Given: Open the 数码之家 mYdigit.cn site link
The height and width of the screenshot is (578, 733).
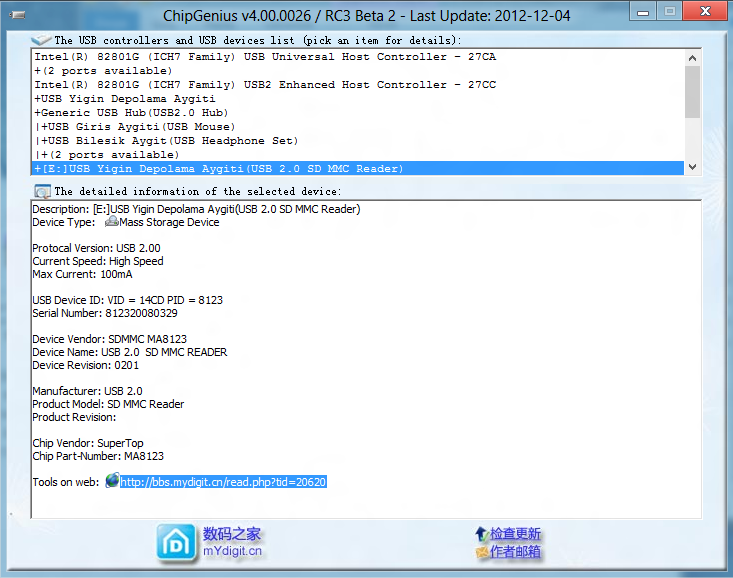Looking at the screenshot, I should click(x=232, y=542).
